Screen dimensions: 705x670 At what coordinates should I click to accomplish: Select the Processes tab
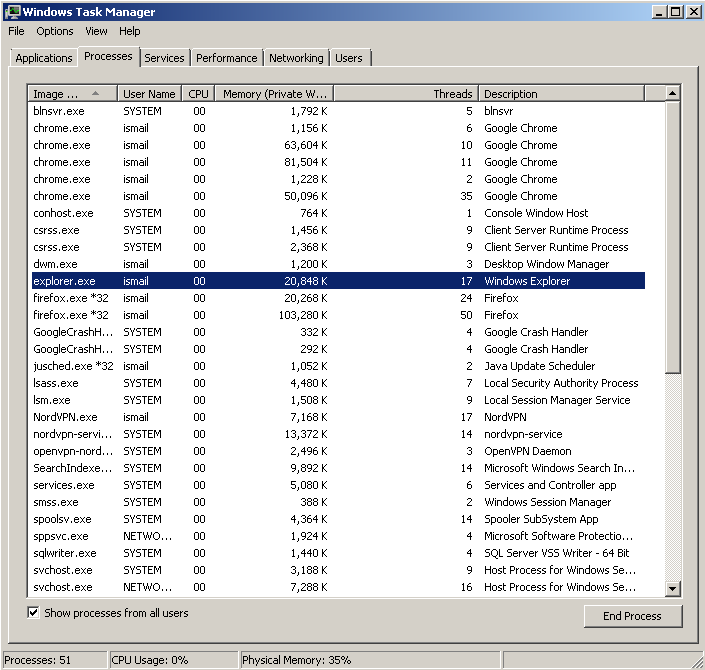108,57
